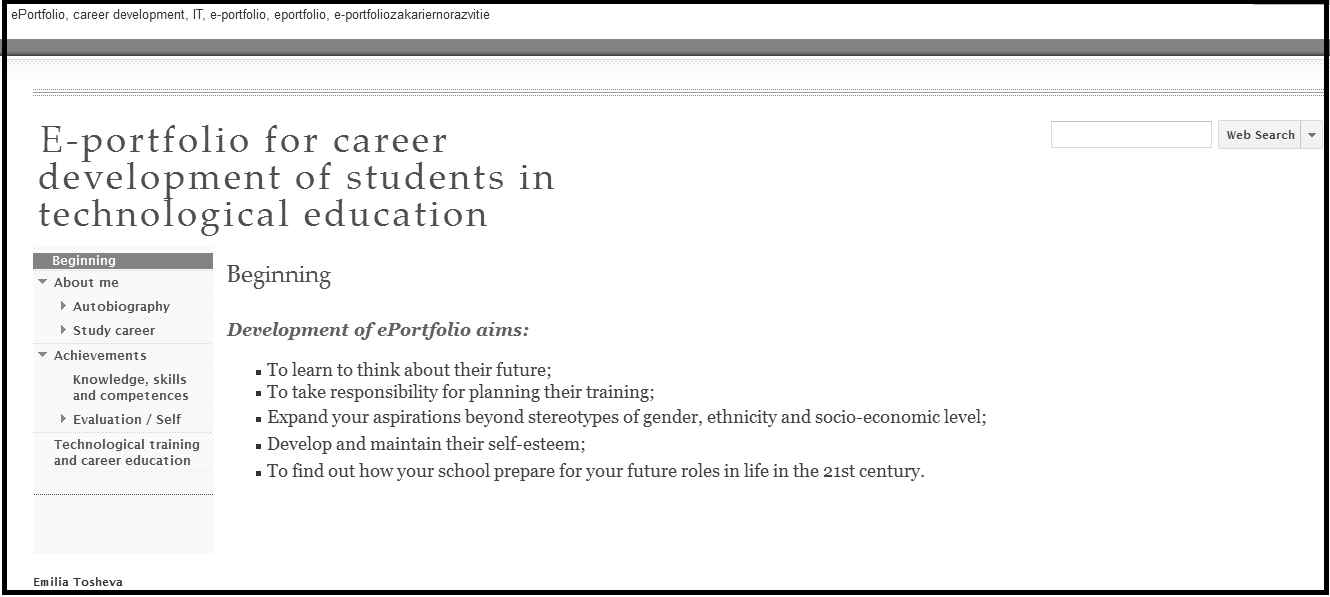Open Technological training and career education
Image resolution: width=1330 pixels, height=597 pixels.
coord(127,452)
